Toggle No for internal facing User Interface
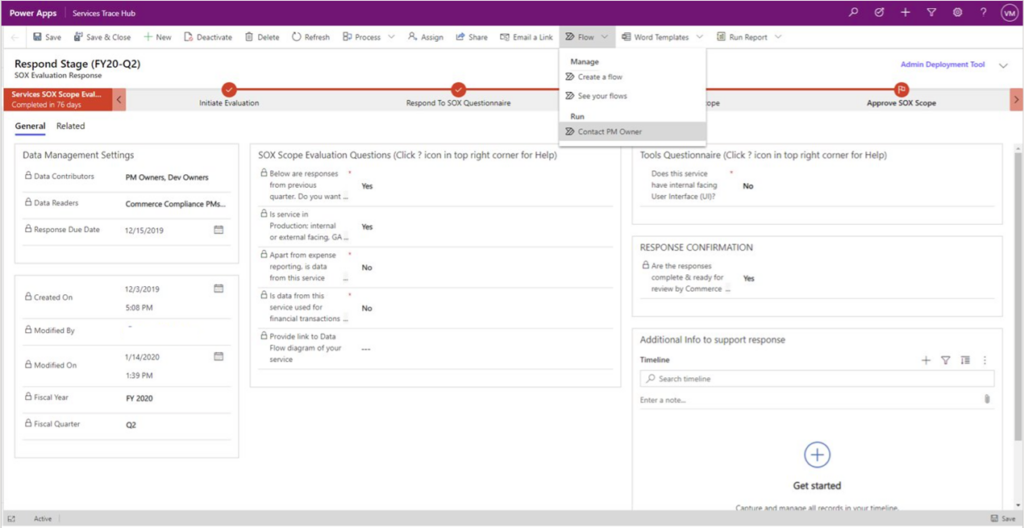The height and width of the screenshot is (528, 1024). point(748,186)
